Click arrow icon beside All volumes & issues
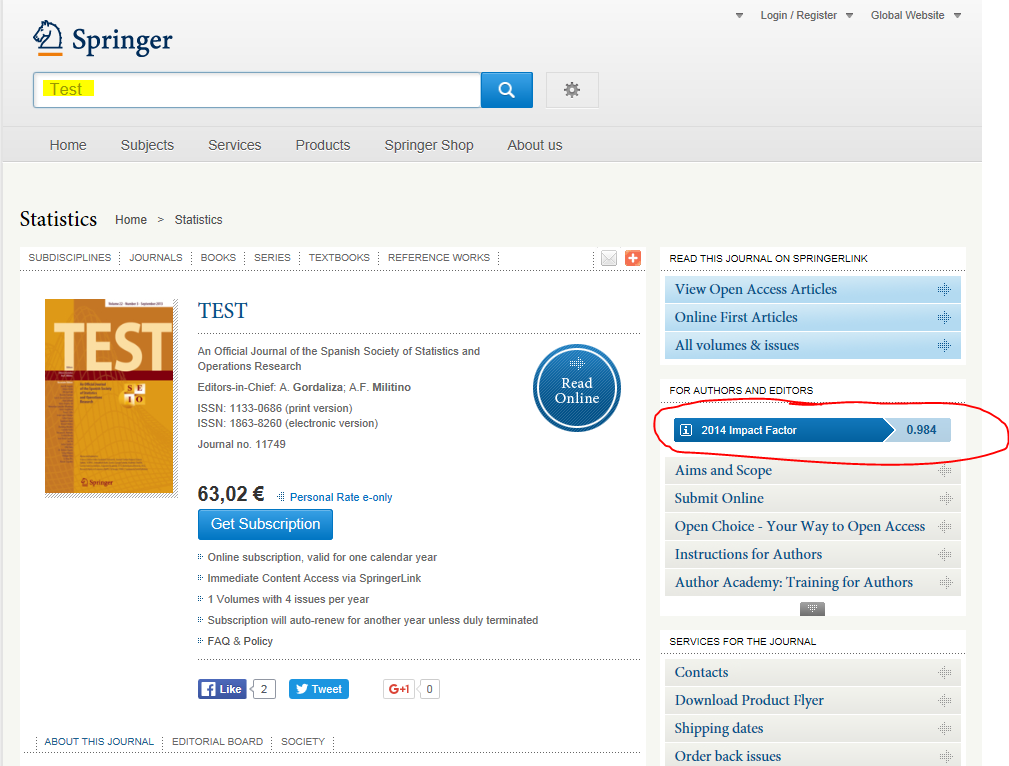Screen dimensions: 1009x766 pos(944,346)
